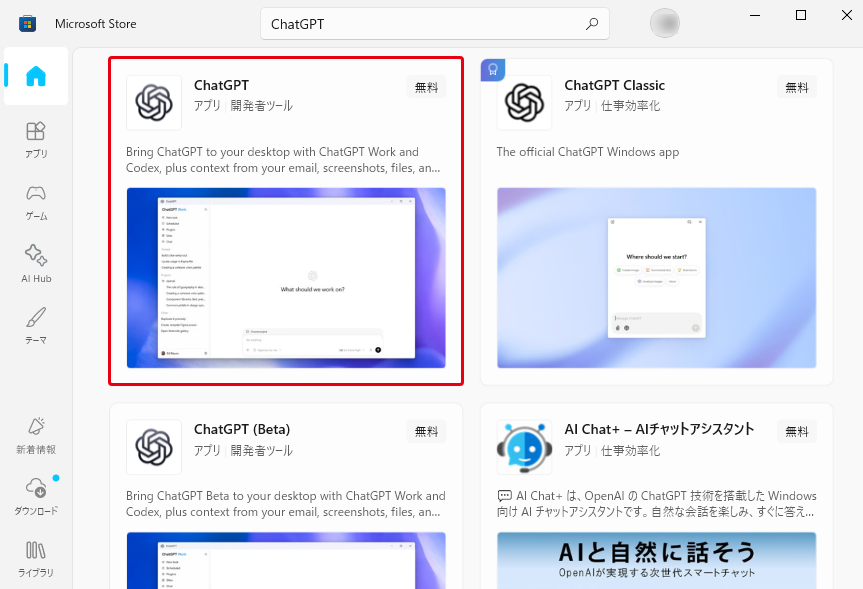Click the Microsoft Store title text
This screenshot has height=589, width=863.
[96, 24]
